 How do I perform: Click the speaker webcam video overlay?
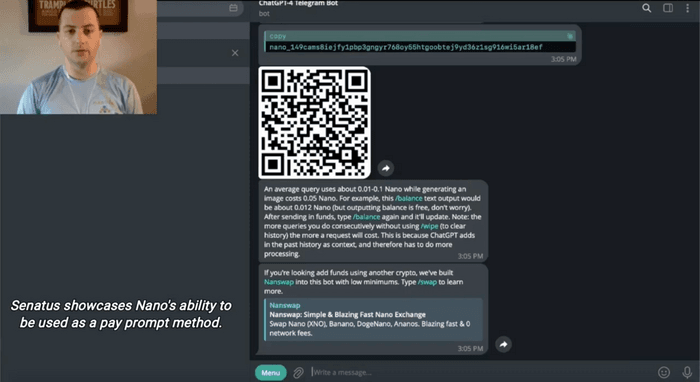tap(79, 57)
